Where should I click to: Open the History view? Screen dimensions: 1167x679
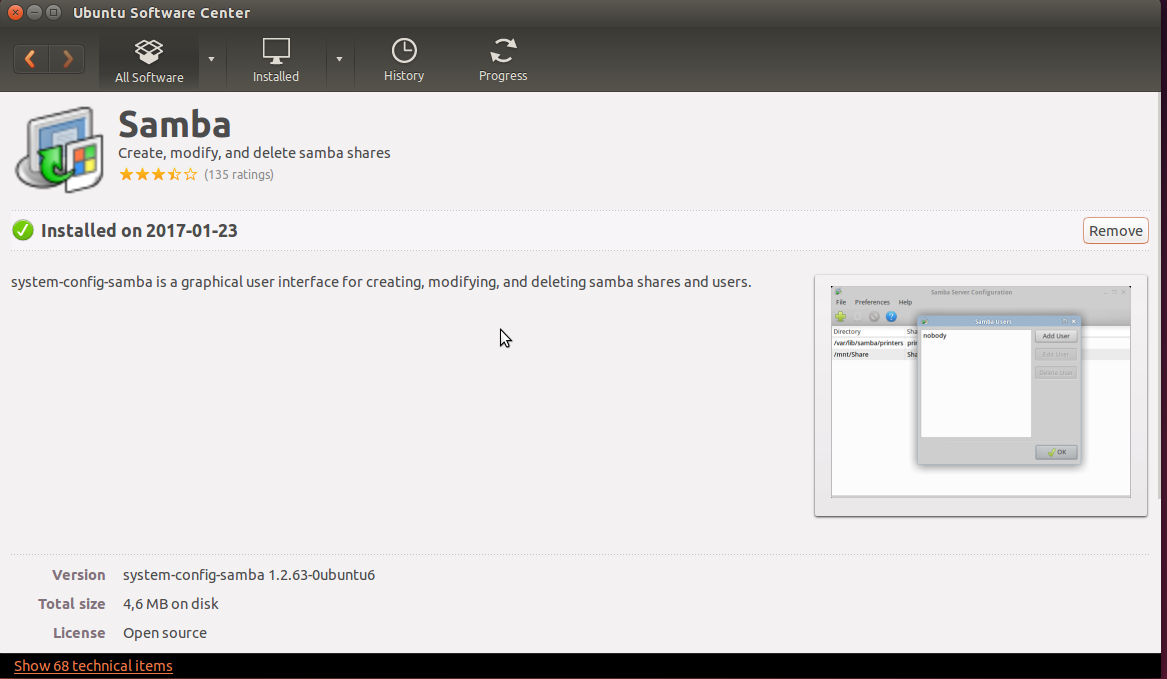pos(403,60)
